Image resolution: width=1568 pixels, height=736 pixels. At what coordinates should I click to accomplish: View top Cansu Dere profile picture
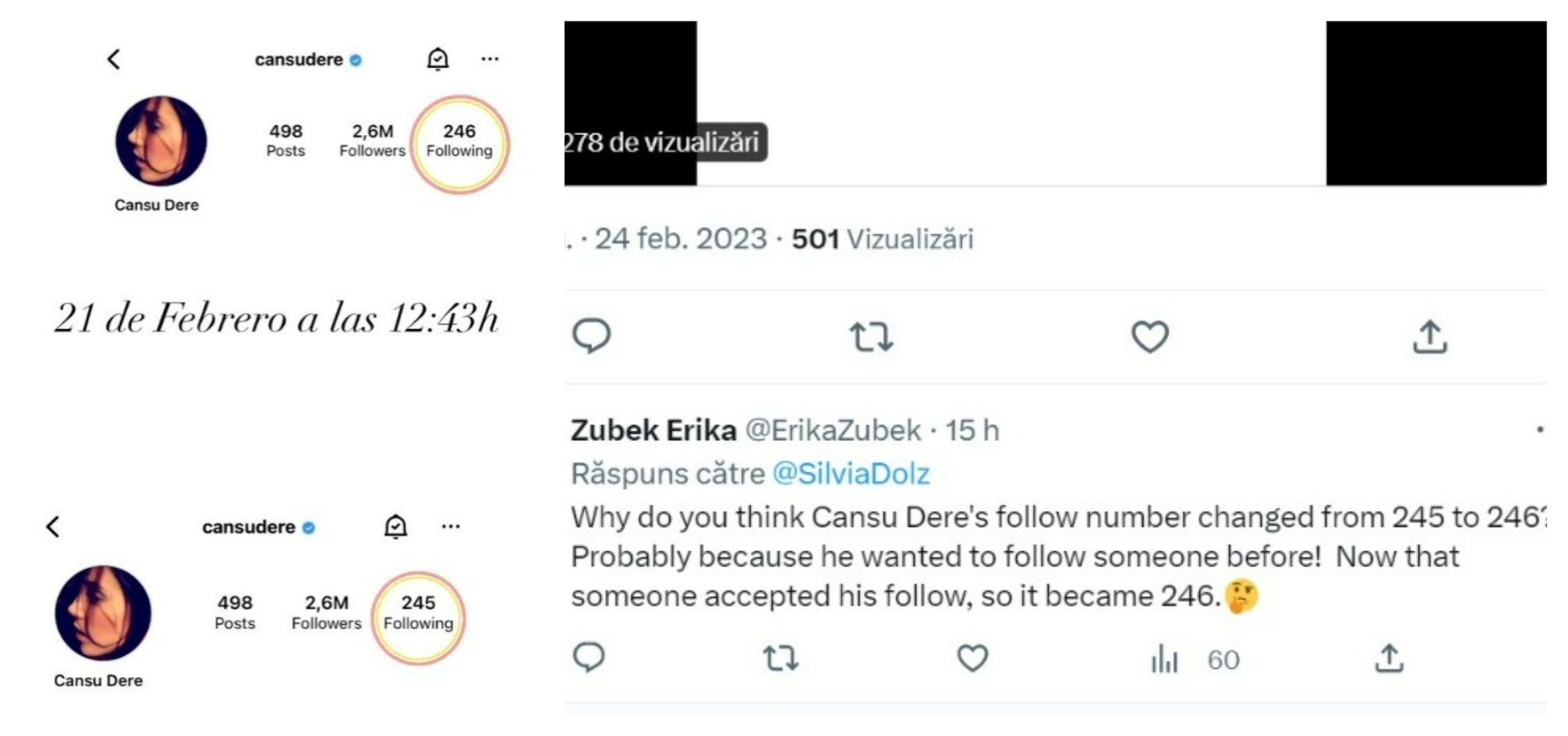click(x=161, y=141)
